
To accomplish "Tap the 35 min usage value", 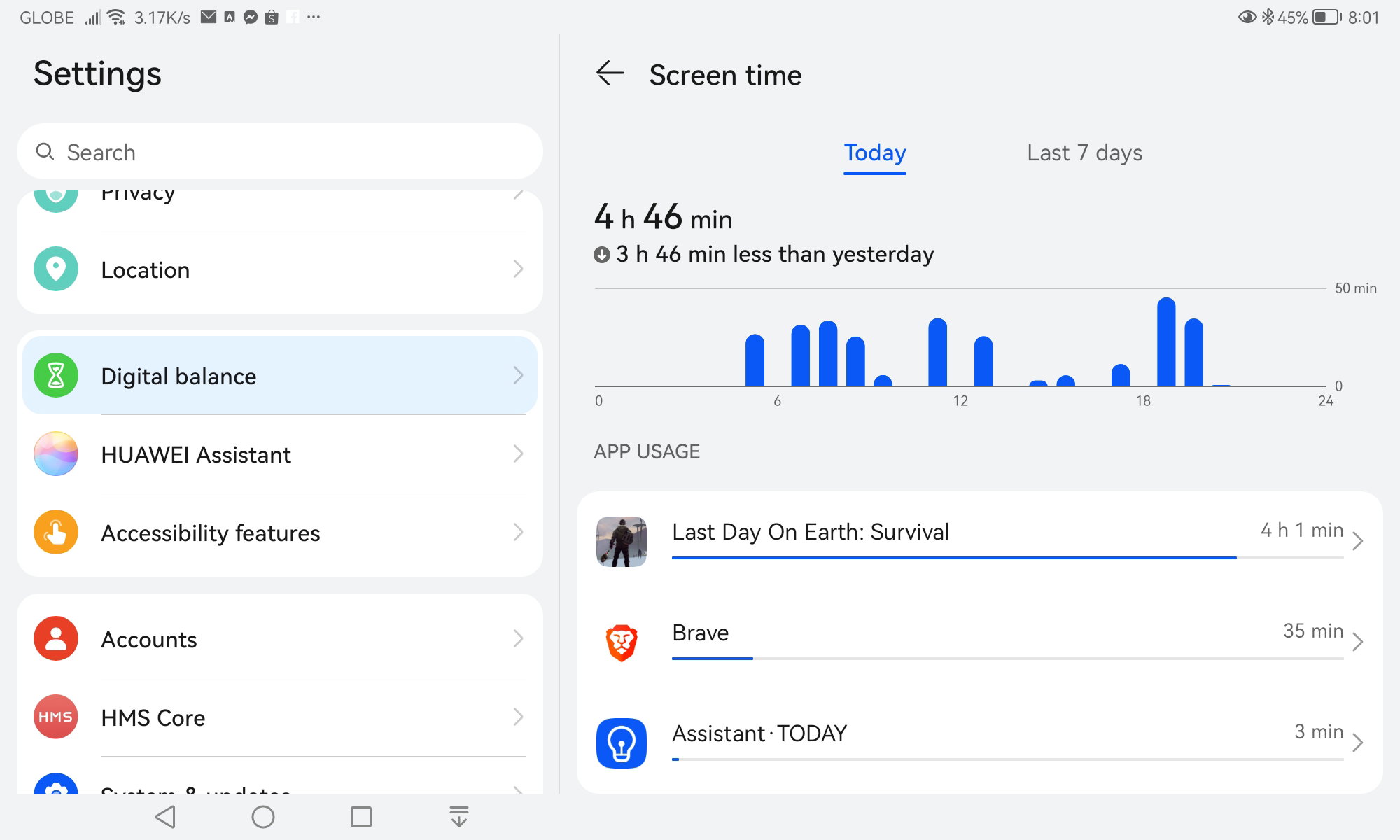I will [1313, 631].
